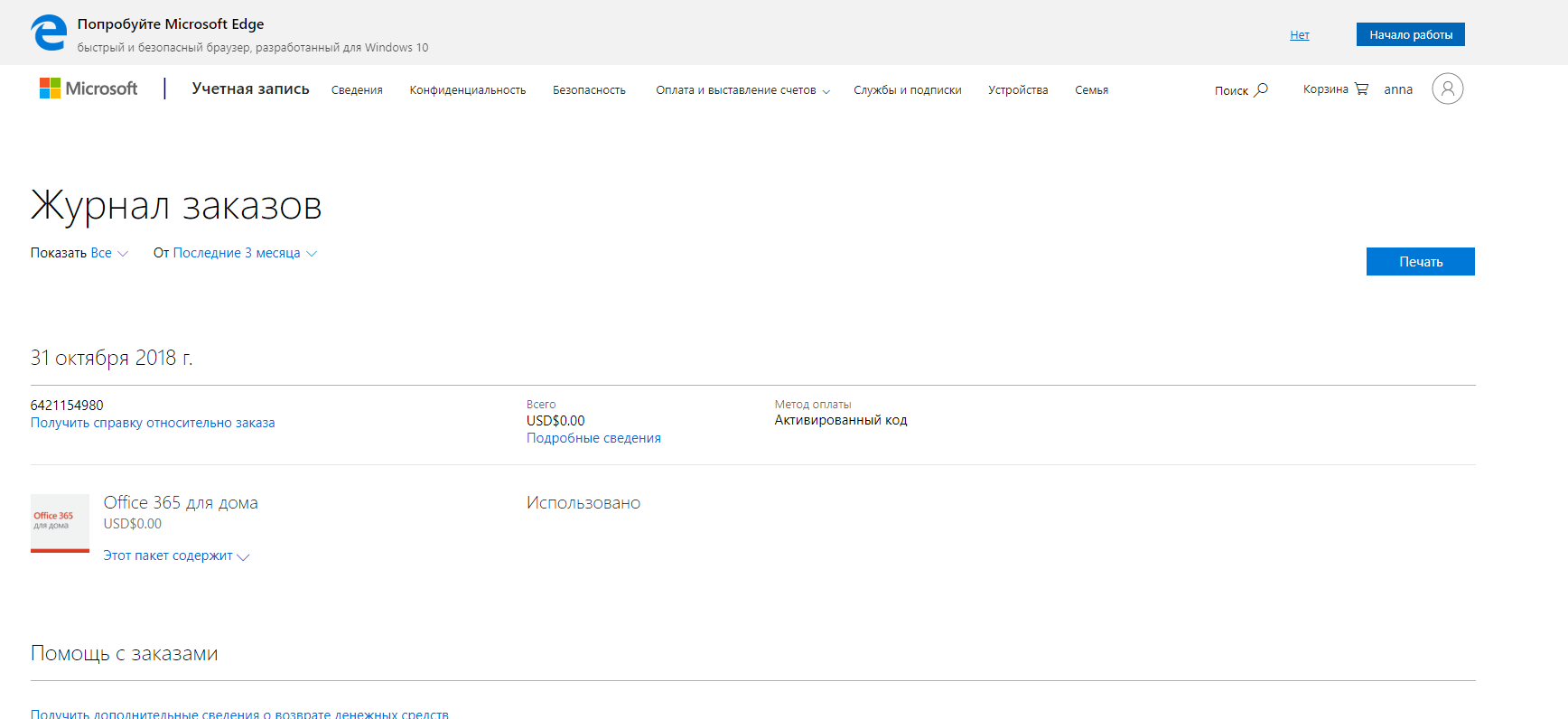Click the Помощь с заказами heading
This screenshot has height=719, width=1568.
[124, 653]
